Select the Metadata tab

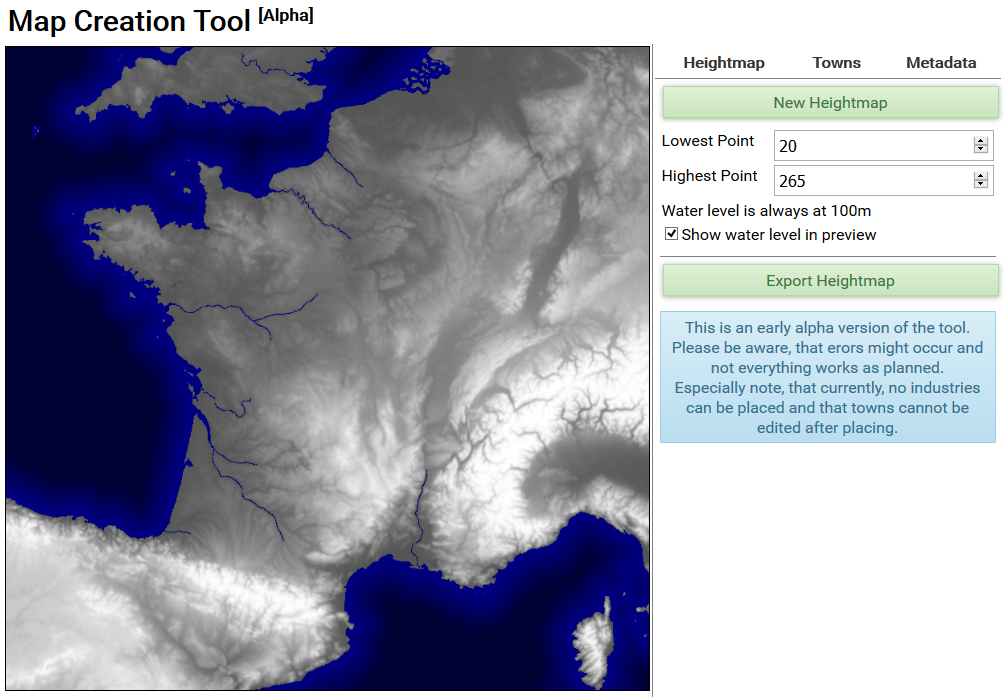[940, 63]
